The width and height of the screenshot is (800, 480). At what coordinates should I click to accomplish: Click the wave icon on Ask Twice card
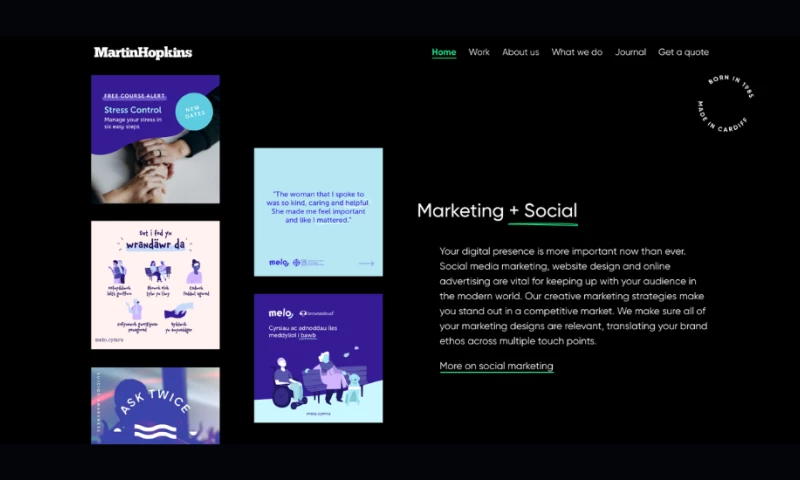pyautogui.click(x=155, y=431)
